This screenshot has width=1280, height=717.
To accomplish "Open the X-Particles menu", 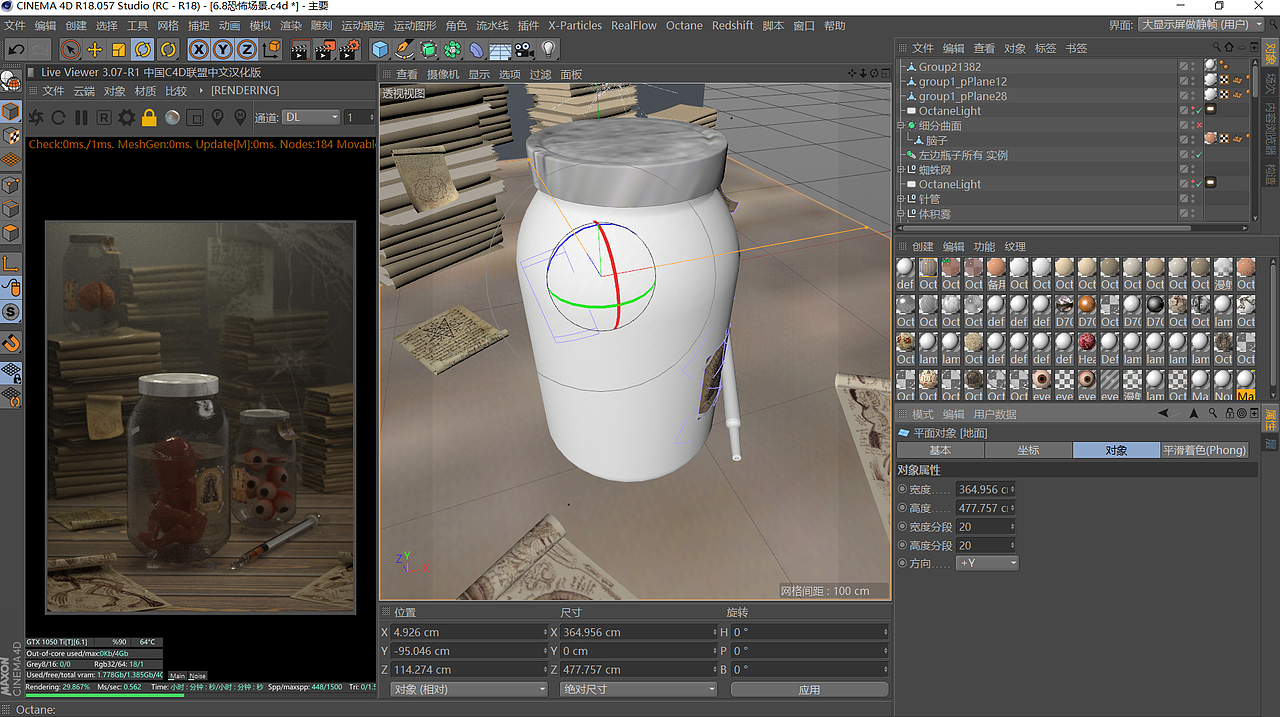I will pyautogui.click(x=575, y=26).
